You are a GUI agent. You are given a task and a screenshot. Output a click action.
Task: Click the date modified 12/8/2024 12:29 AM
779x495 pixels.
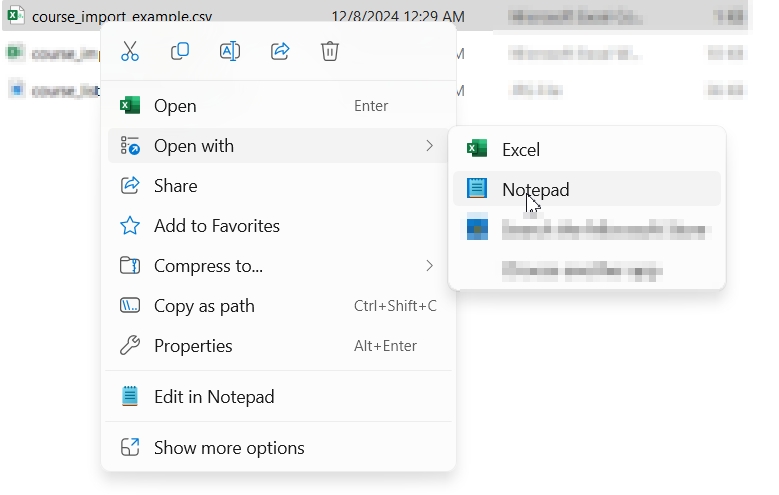[398, 16]
